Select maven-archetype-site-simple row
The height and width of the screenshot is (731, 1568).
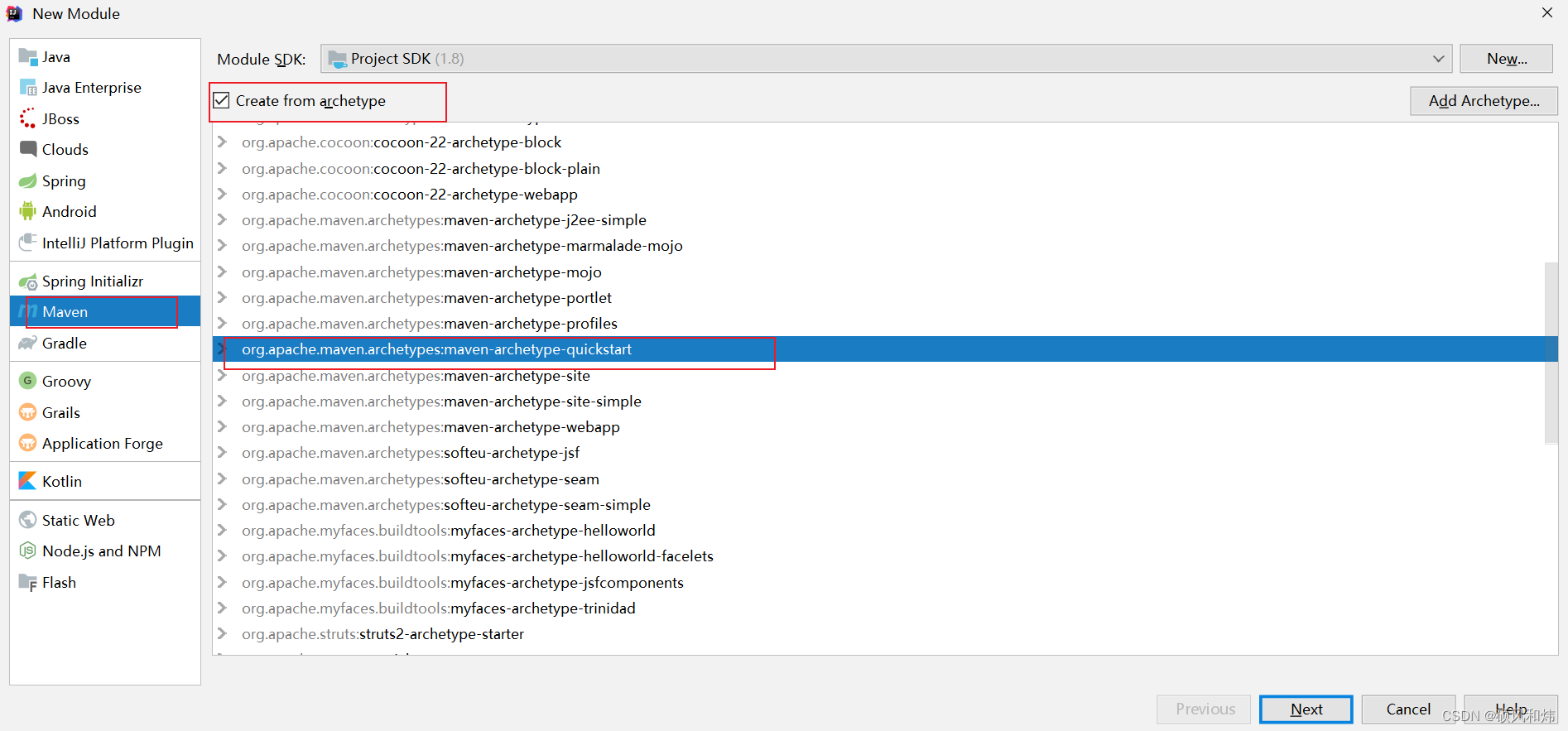886,401
